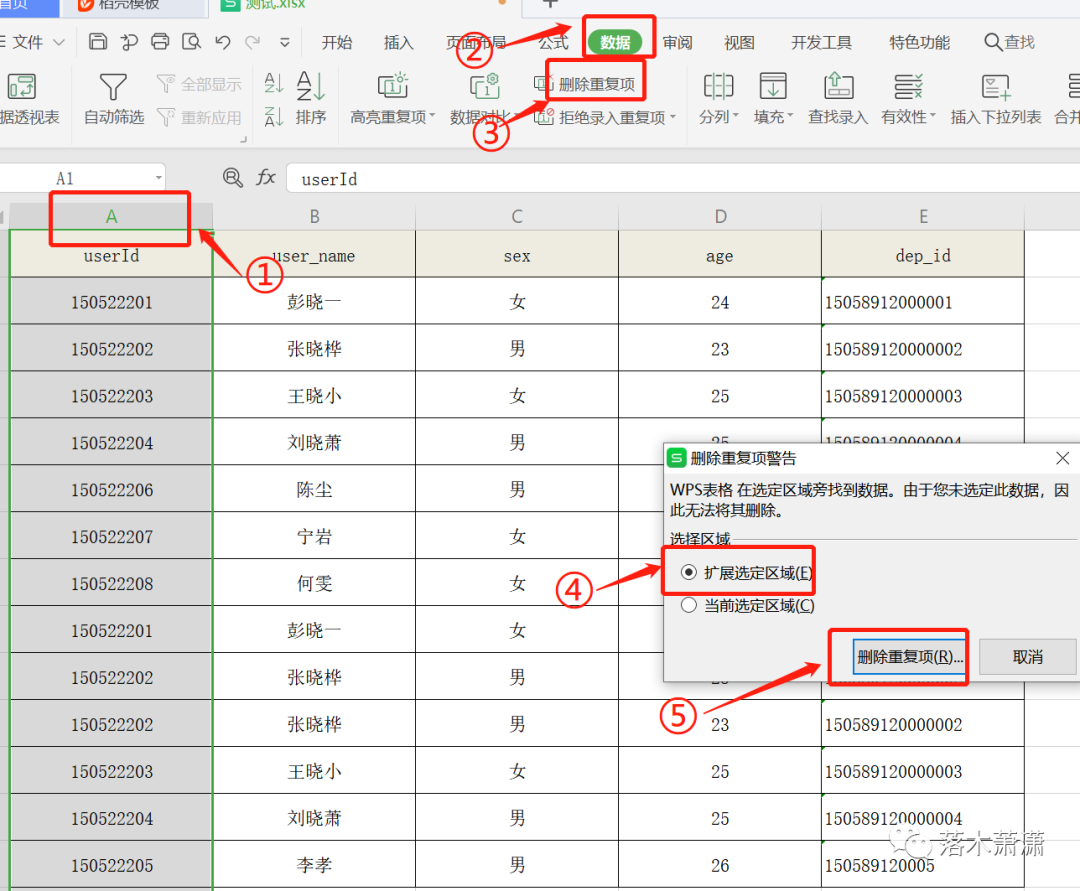
Task: Click the cell containing 李孝
Action: 314,865
